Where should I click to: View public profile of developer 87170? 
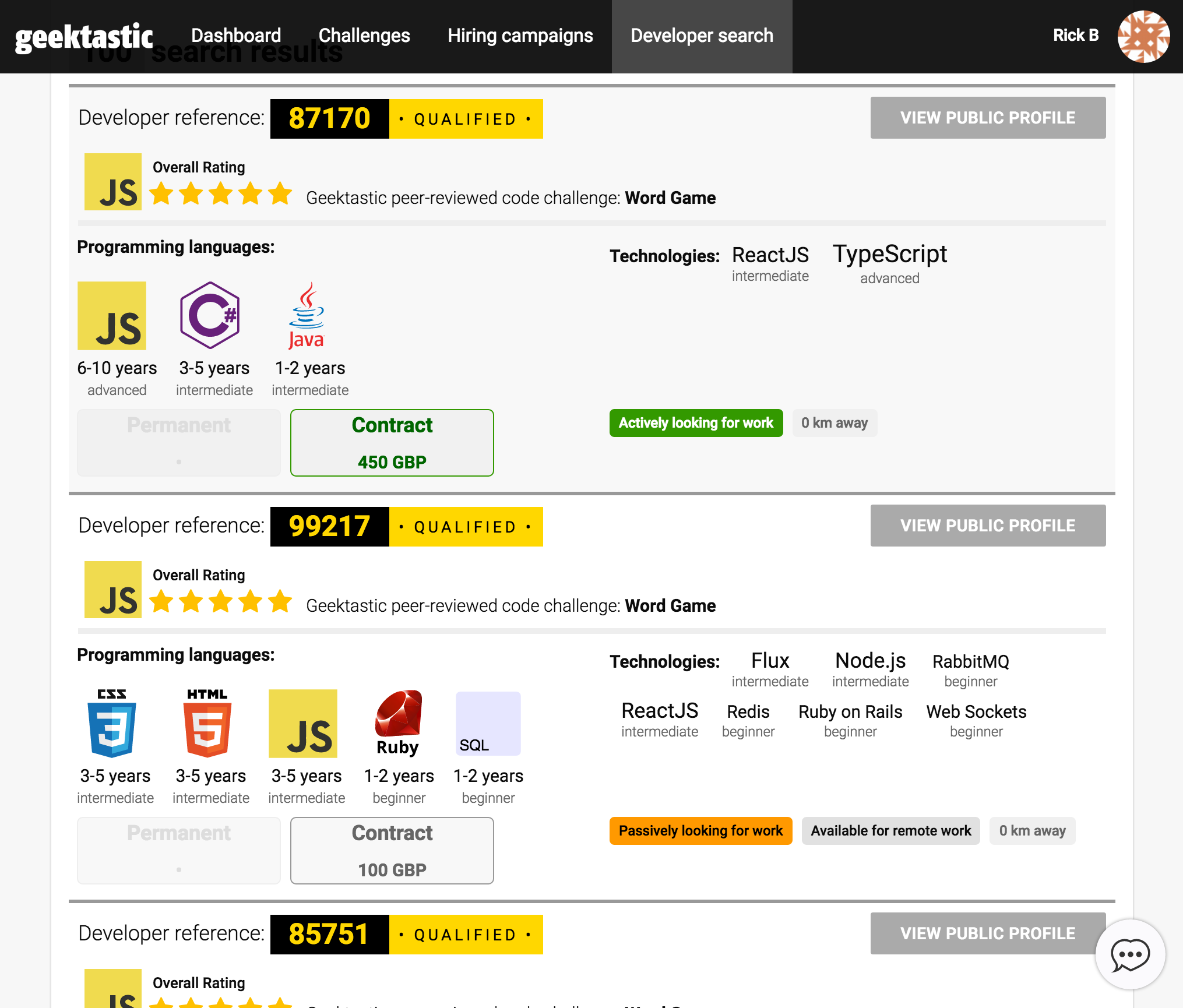point(988,118)
